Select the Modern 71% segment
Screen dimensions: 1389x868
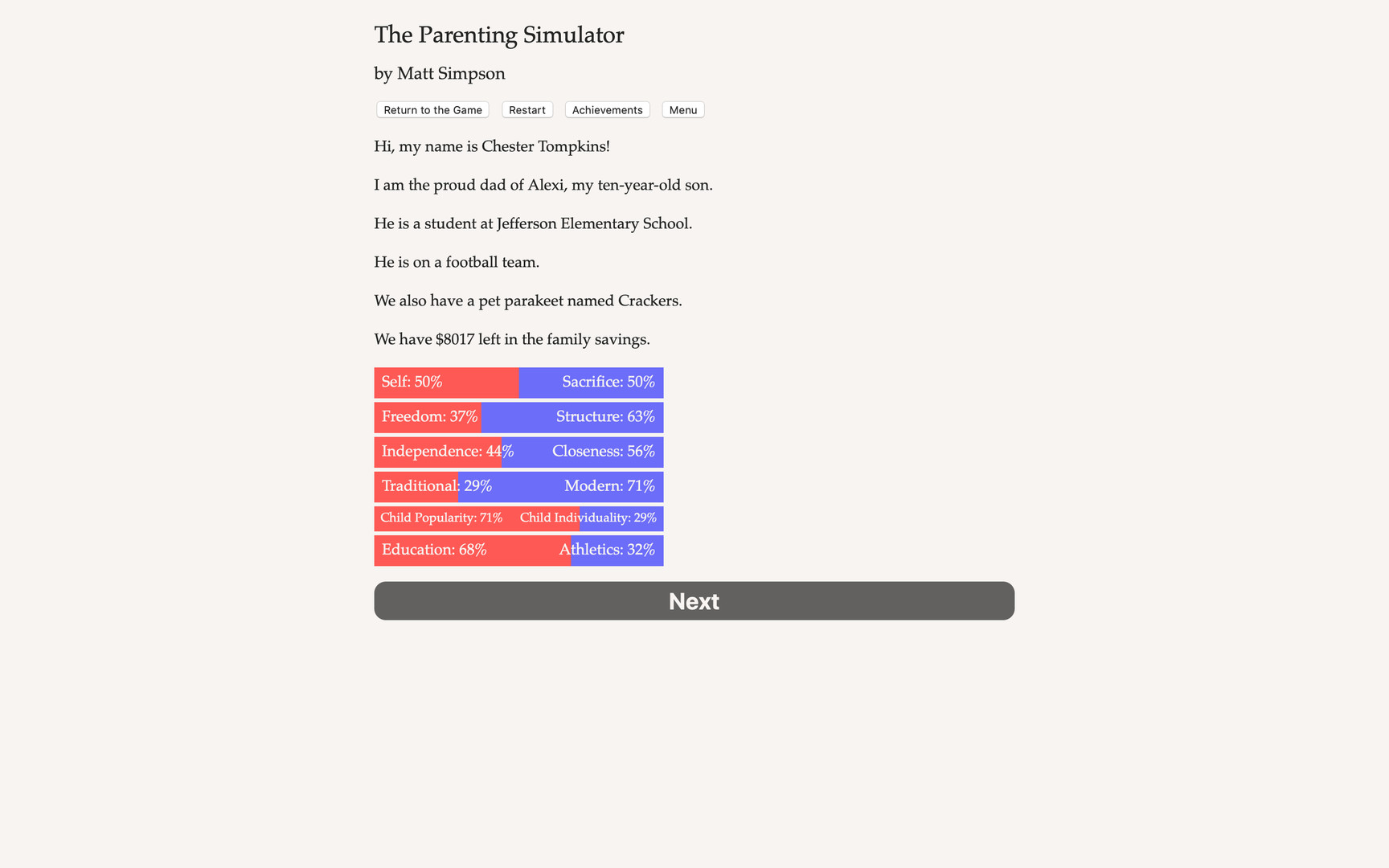pyautogui.click(x=563, y=486)
